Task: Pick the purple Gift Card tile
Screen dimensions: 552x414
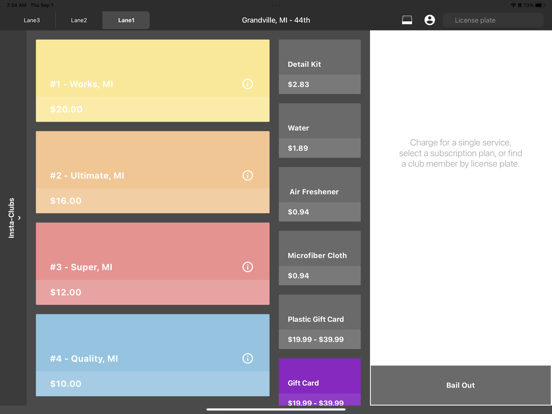Action: (x=320, y=382)
